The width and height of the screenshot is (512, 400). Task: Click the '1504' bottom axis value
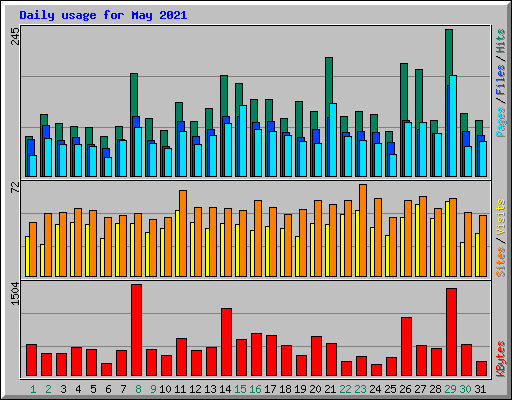tap(15, 294)
